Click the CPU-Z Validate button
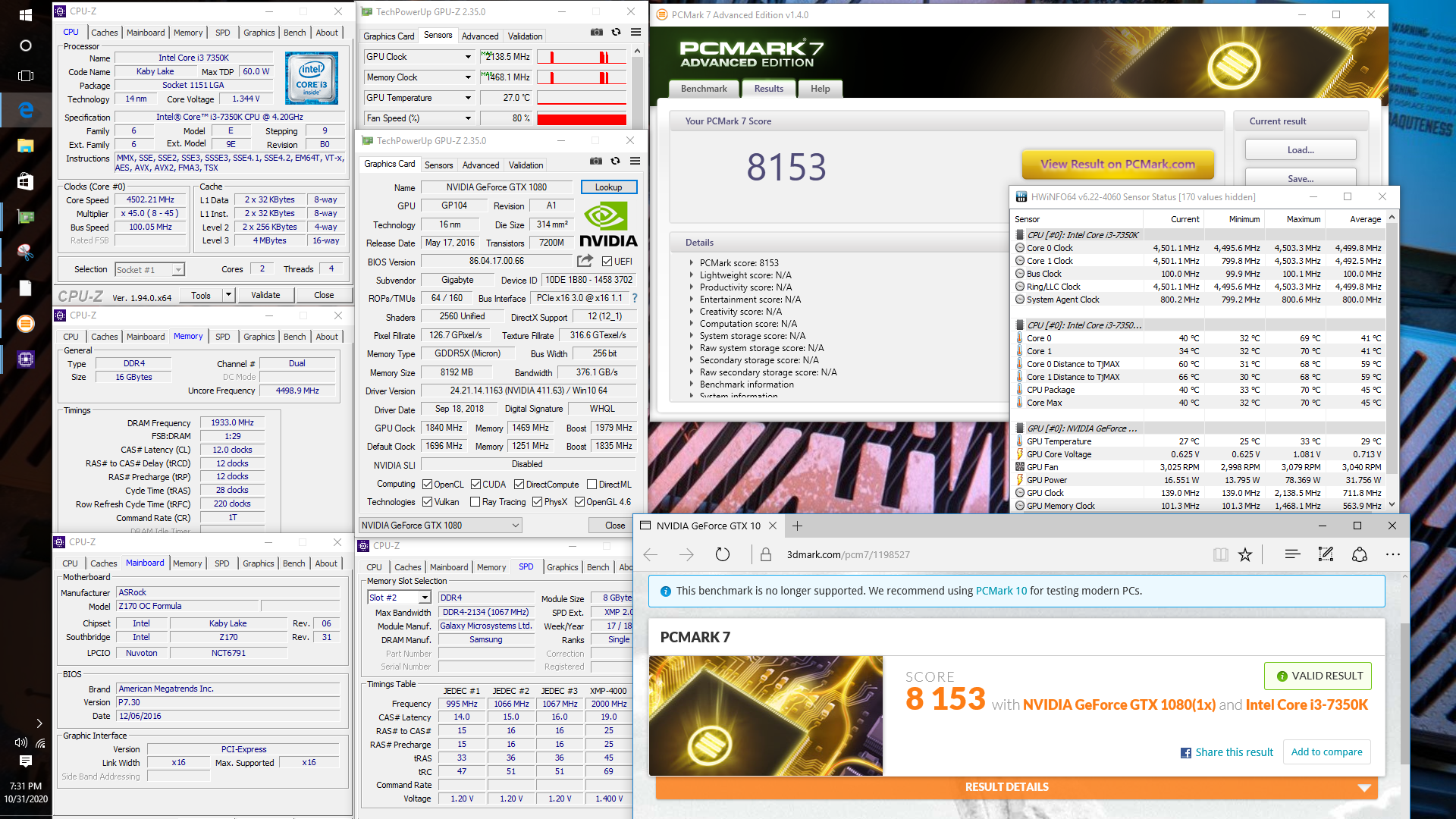This screenshot has width=1456, height=819. (x=265, y=295)
